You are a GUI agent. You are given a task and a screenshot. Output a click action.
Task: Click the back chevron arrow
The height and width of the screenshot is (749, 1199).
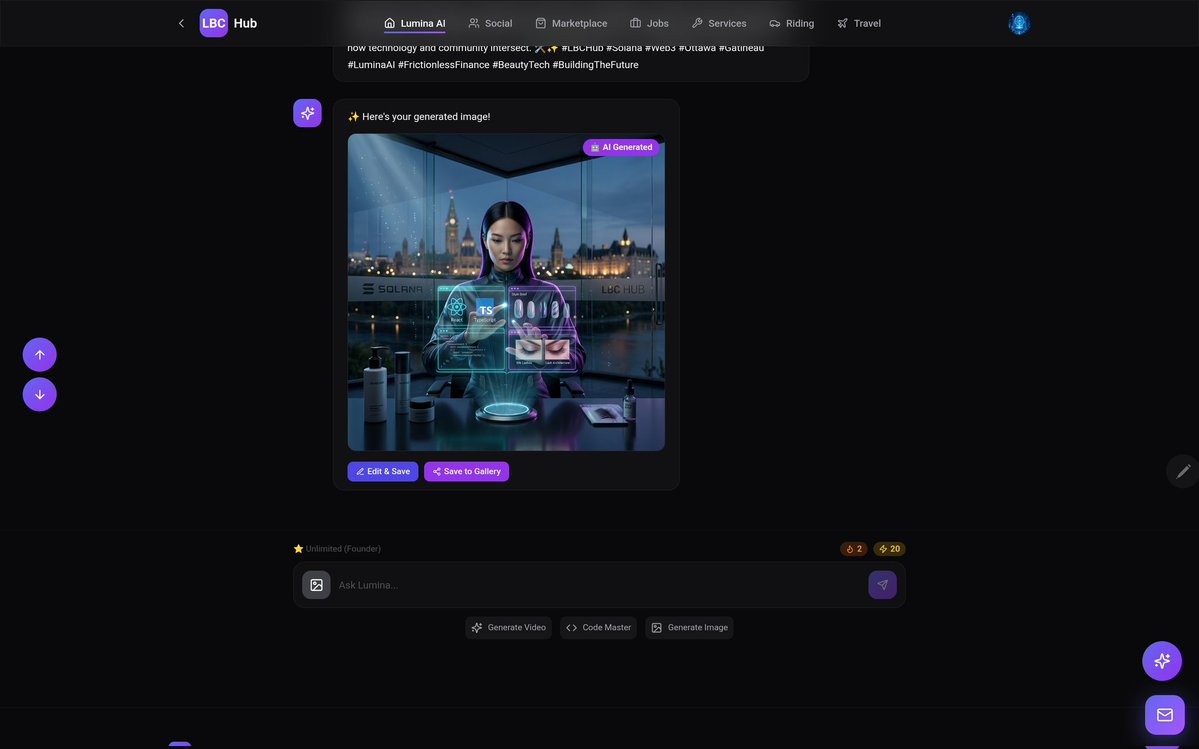coord(181,23)
